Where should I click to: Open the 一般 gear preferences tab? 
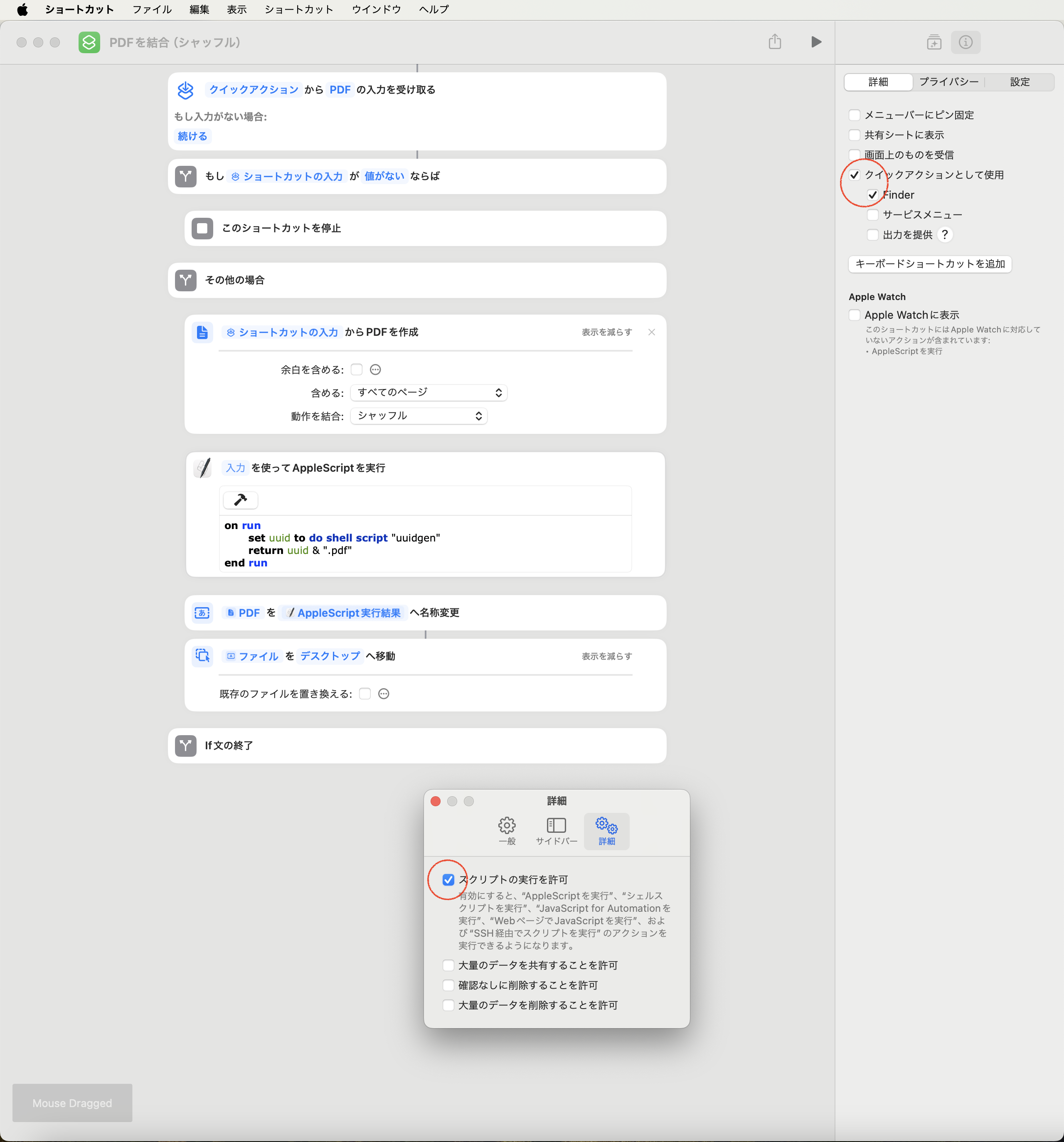pyautogui.click(x=507, y=831)
